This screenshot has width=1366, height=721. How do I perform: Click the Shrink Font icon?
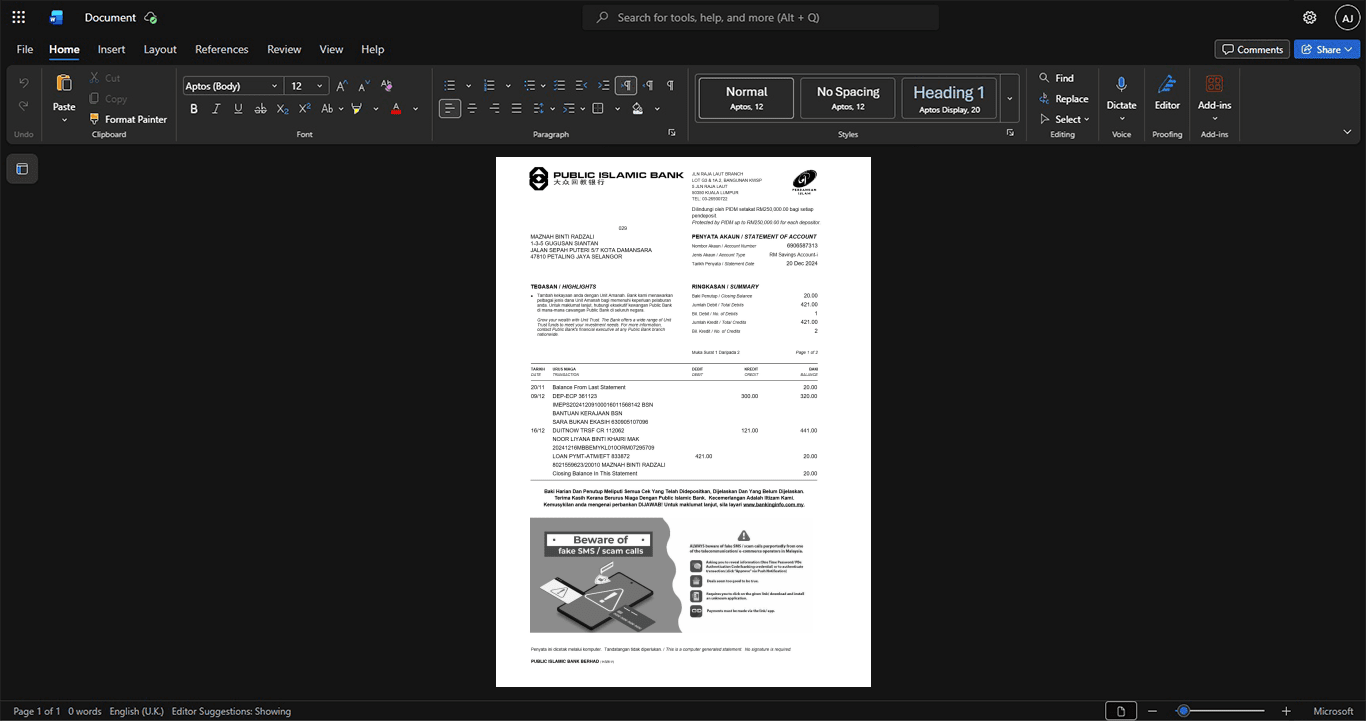click(x=364, y=86)
